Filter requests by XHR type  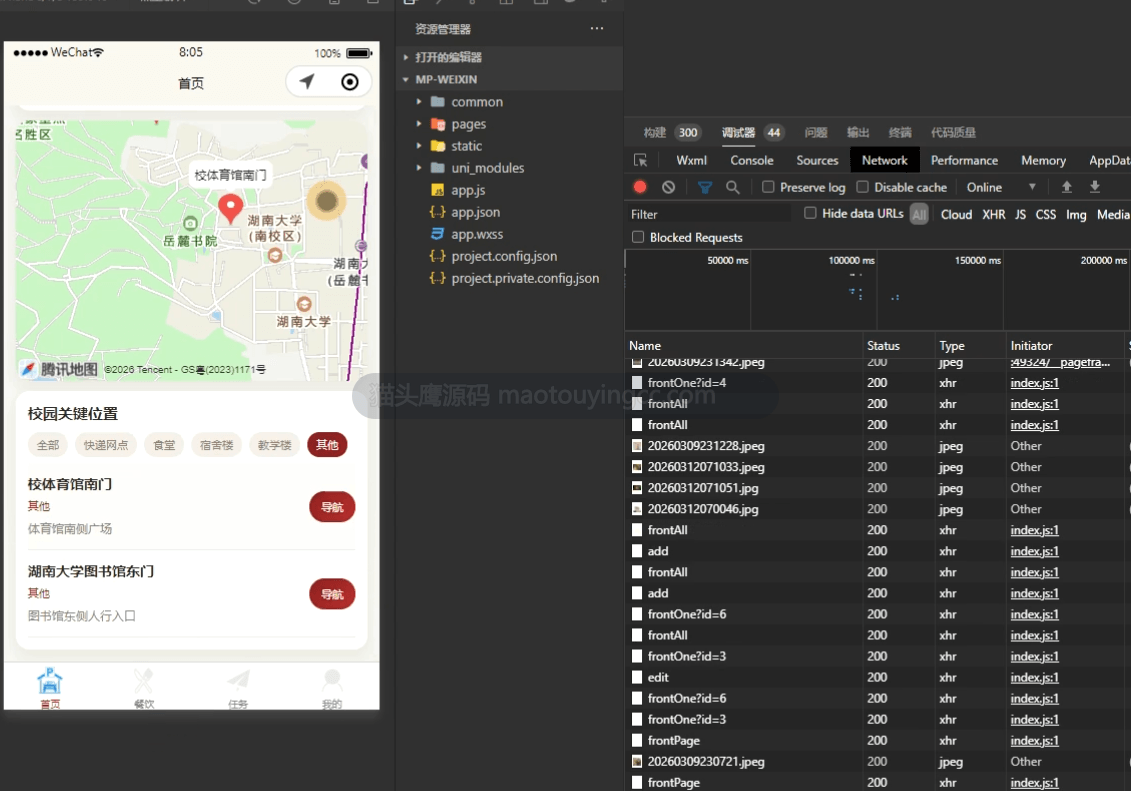[993, 214]
